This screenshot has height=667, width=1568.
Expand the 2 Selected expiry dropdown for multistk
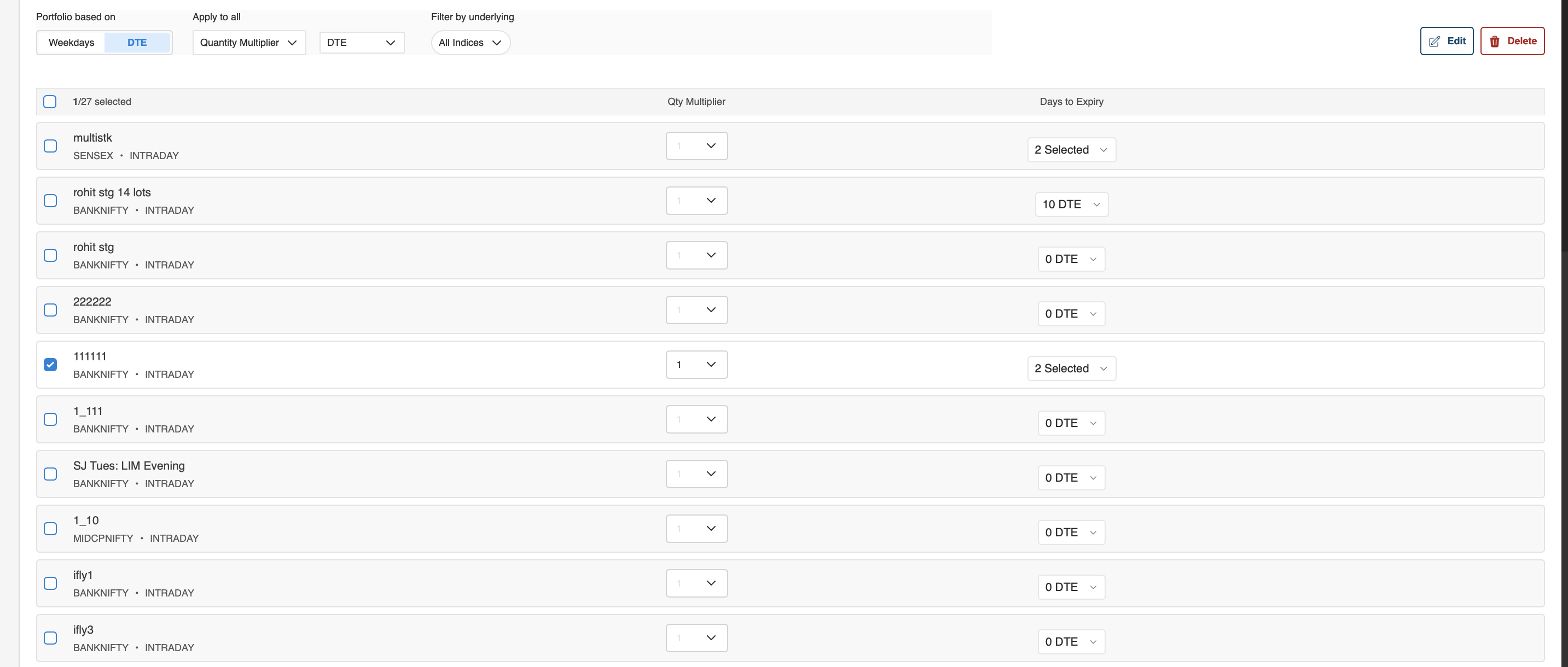pyautogui.click(x=1071, y=150)
